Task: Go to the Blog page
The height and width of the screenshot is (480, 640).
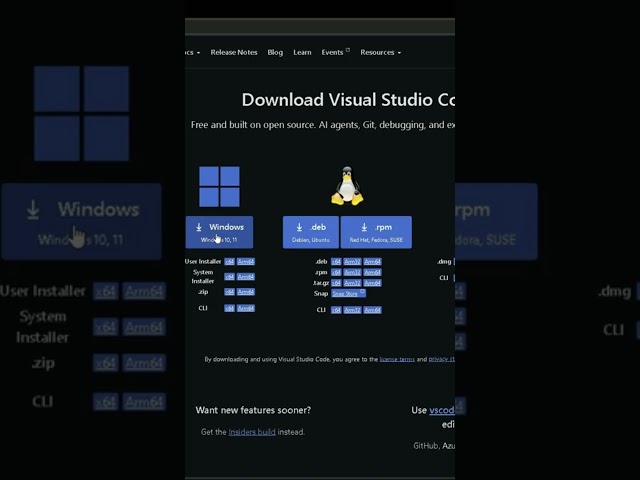Action: (x=275, y=52)
